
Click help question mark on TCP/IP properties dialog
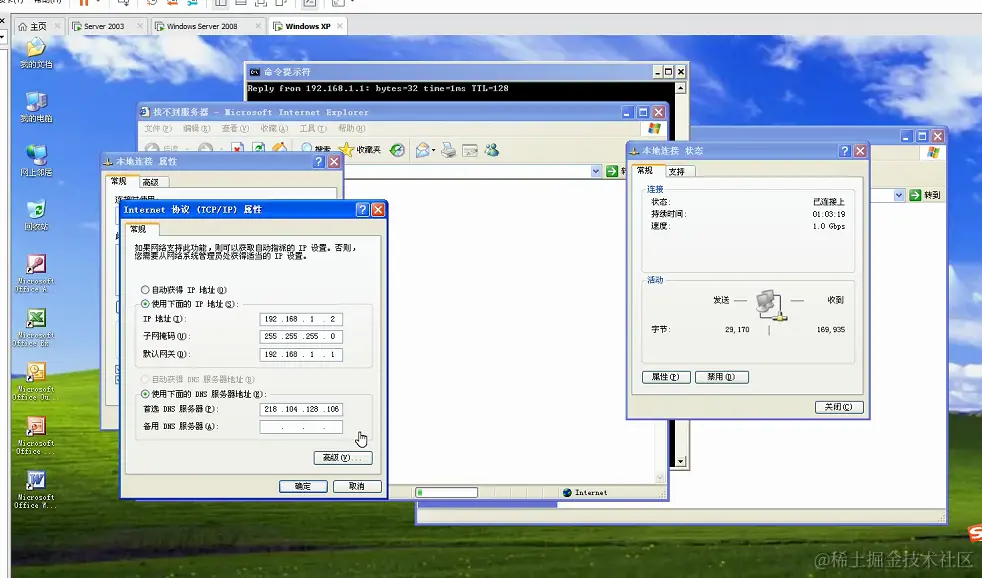(362, 210)
